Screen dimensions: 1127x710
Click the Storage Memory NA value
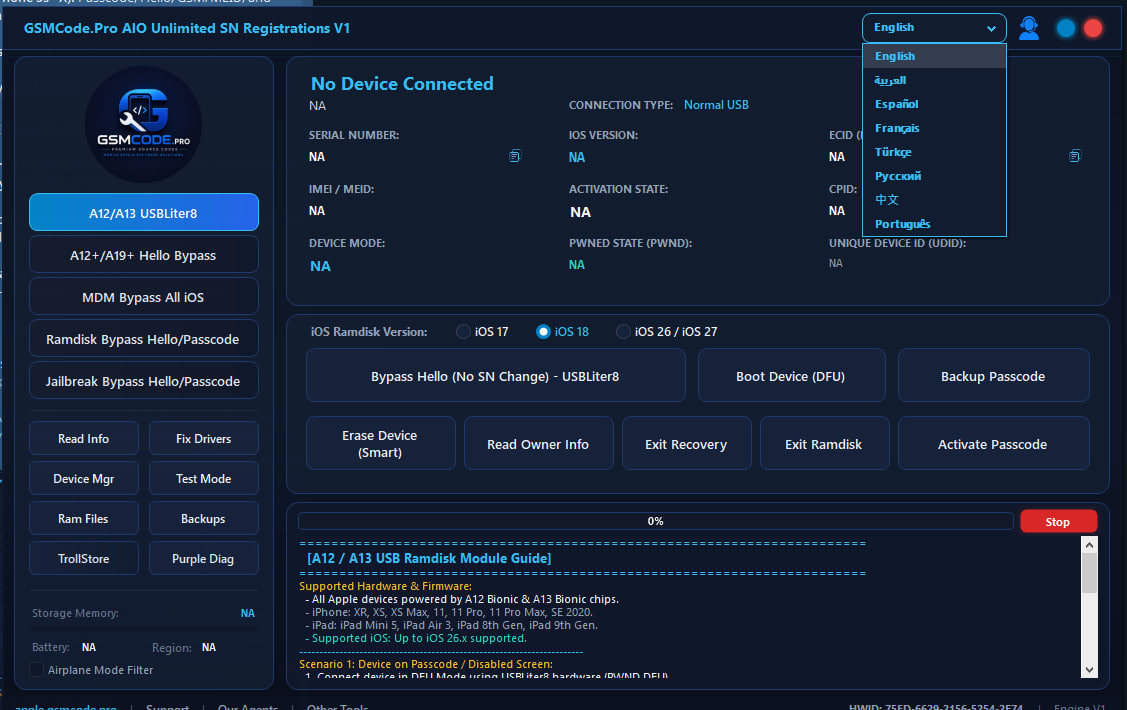tap(247, 613)
